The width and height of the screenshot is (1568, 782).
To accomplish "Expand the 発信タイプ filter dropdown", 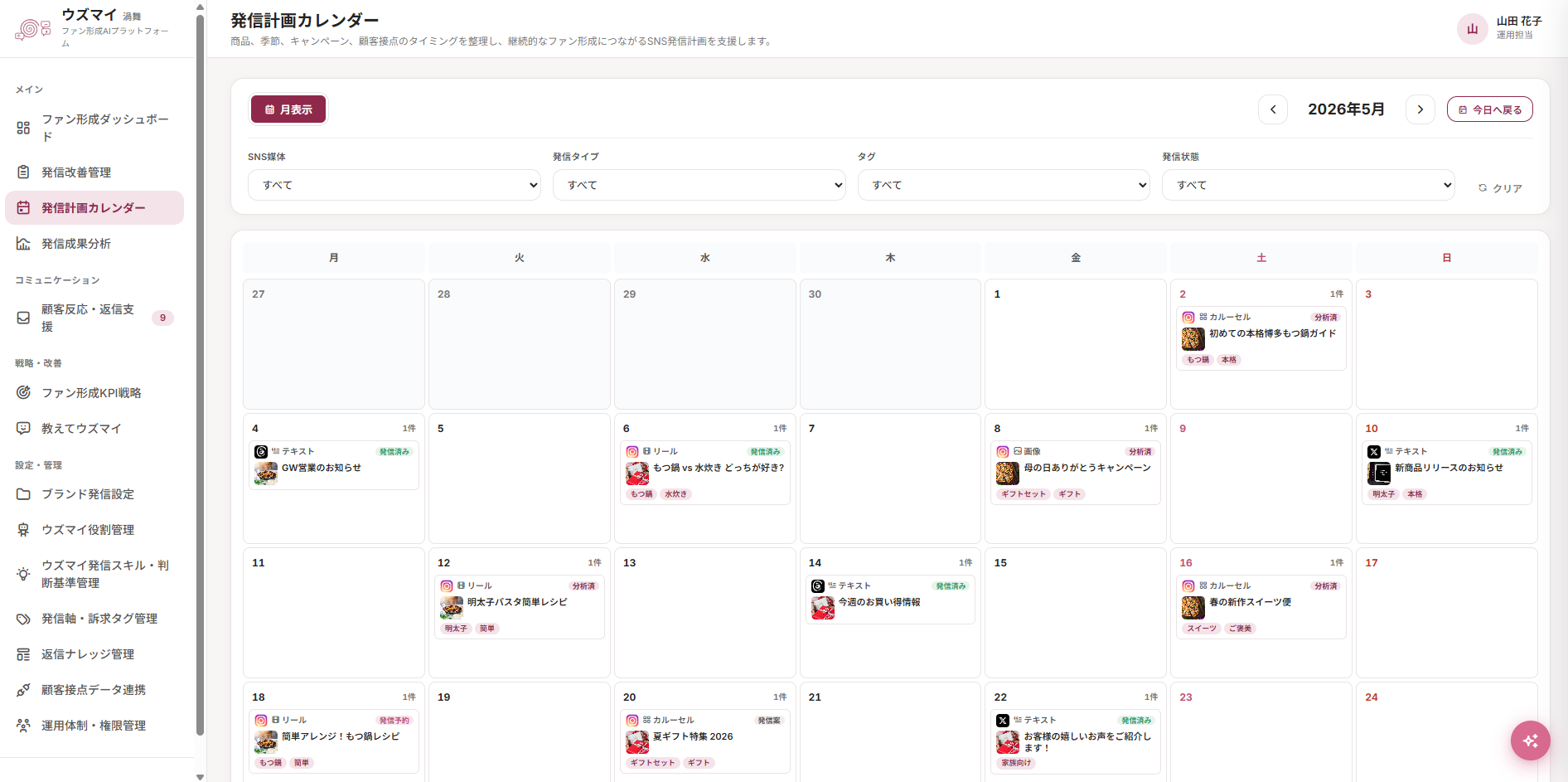I will 699,185.
